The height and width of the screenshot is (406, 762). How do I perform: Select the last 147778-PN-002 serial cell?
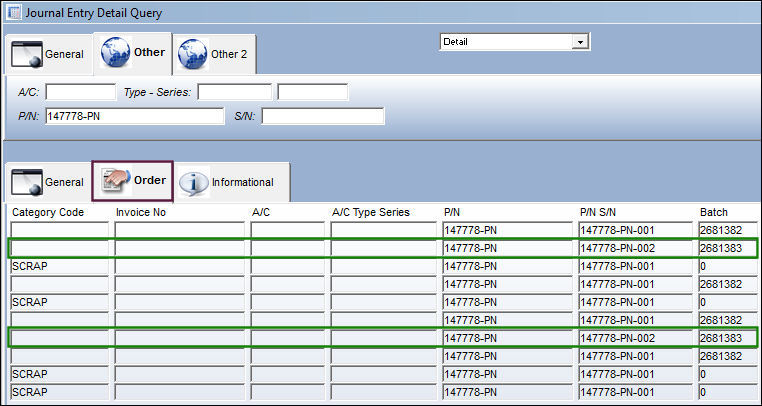tap(636, 338)
